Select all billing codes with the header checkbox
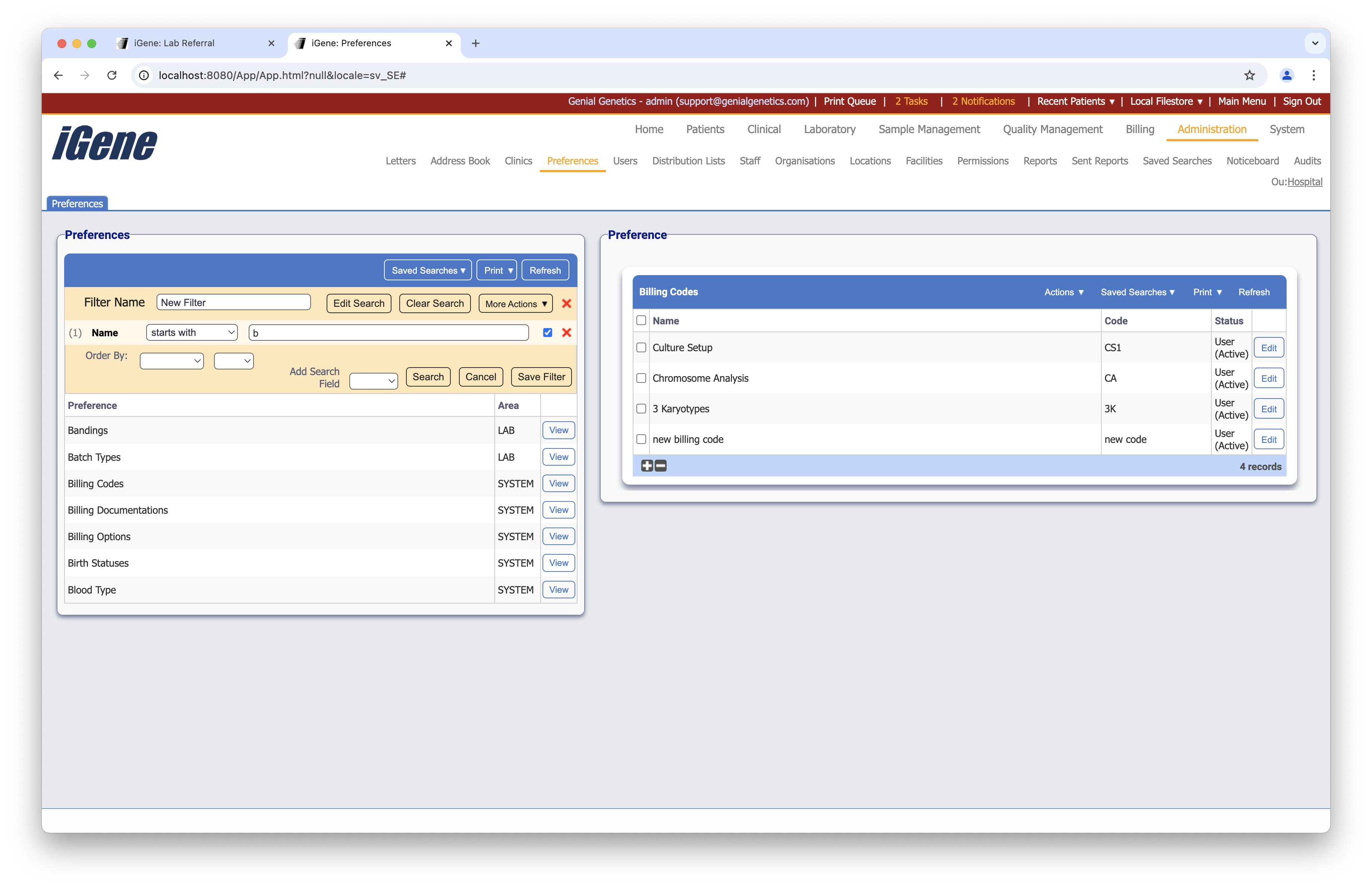Screen dimensions: 1372x888 tap(641, 320)
